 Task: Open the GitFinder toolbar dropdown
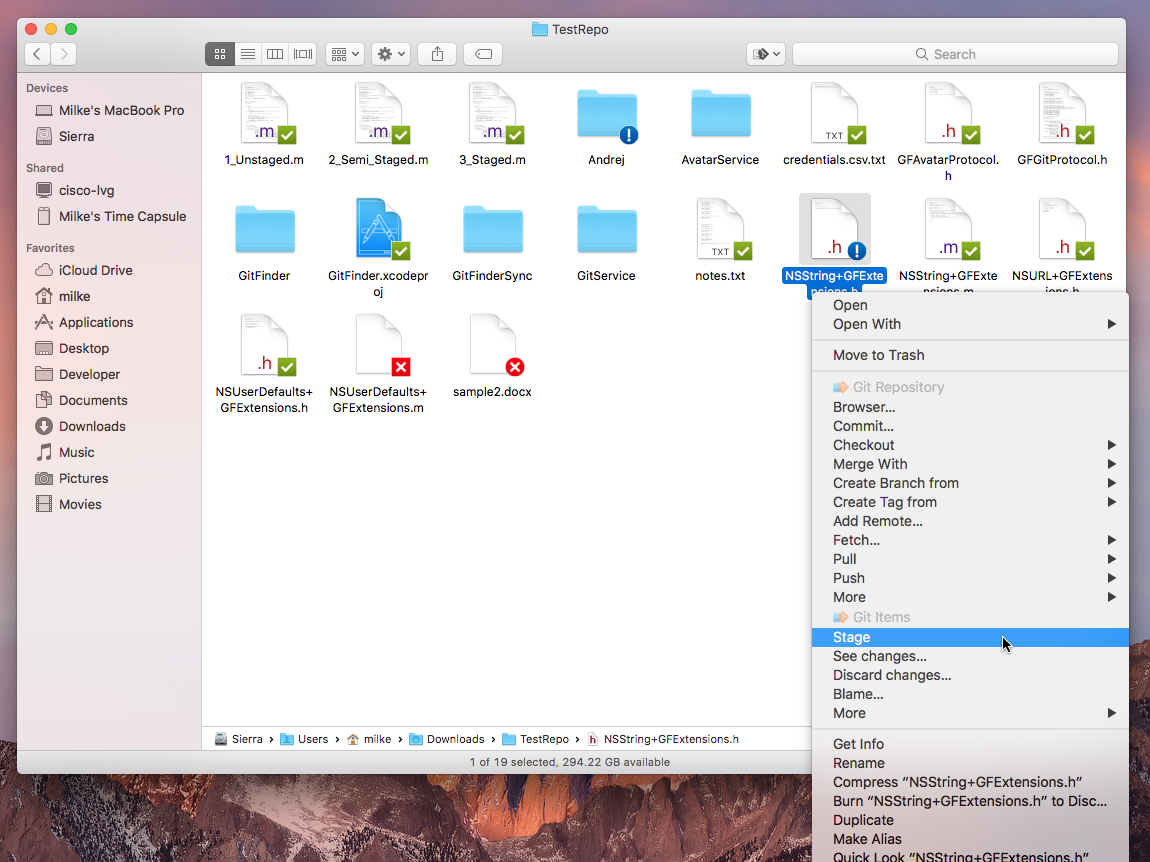[766, 54]
